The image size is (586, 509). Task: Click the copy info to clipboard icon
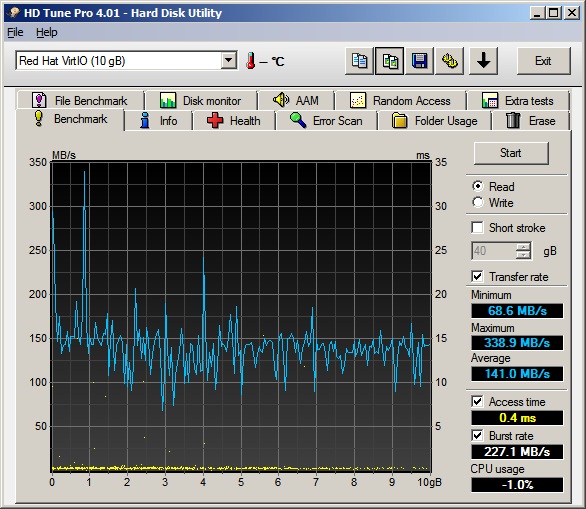pos(359,61)
